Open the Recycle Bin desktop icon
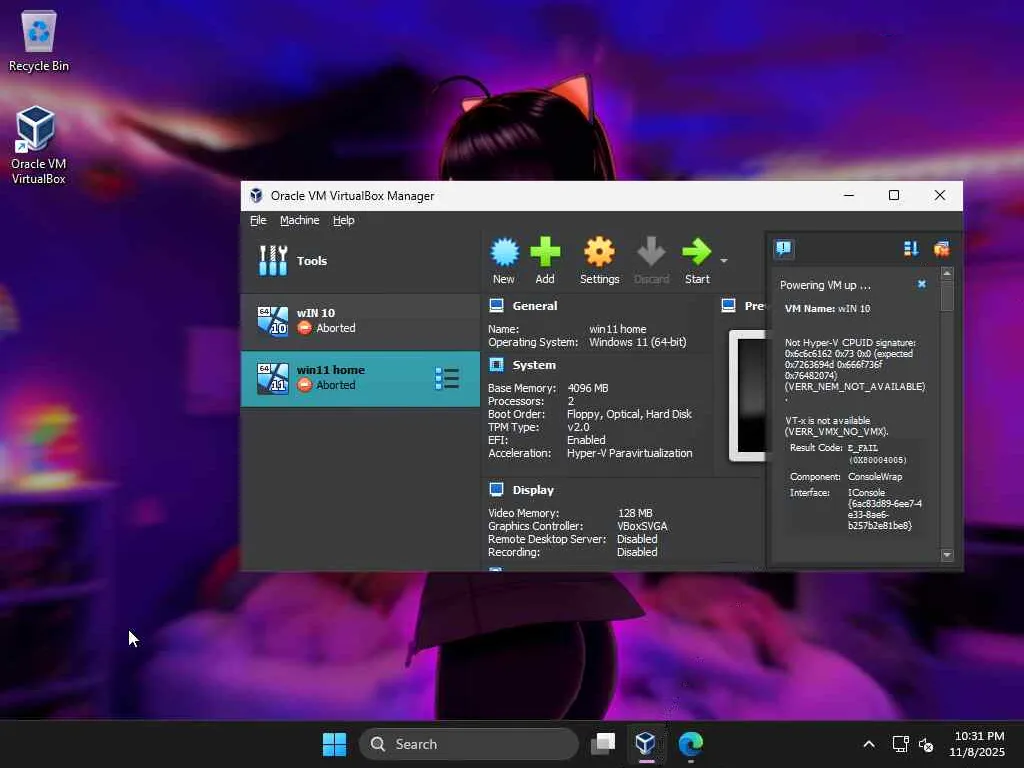1024x768 pixels. [x=39, y=40]
